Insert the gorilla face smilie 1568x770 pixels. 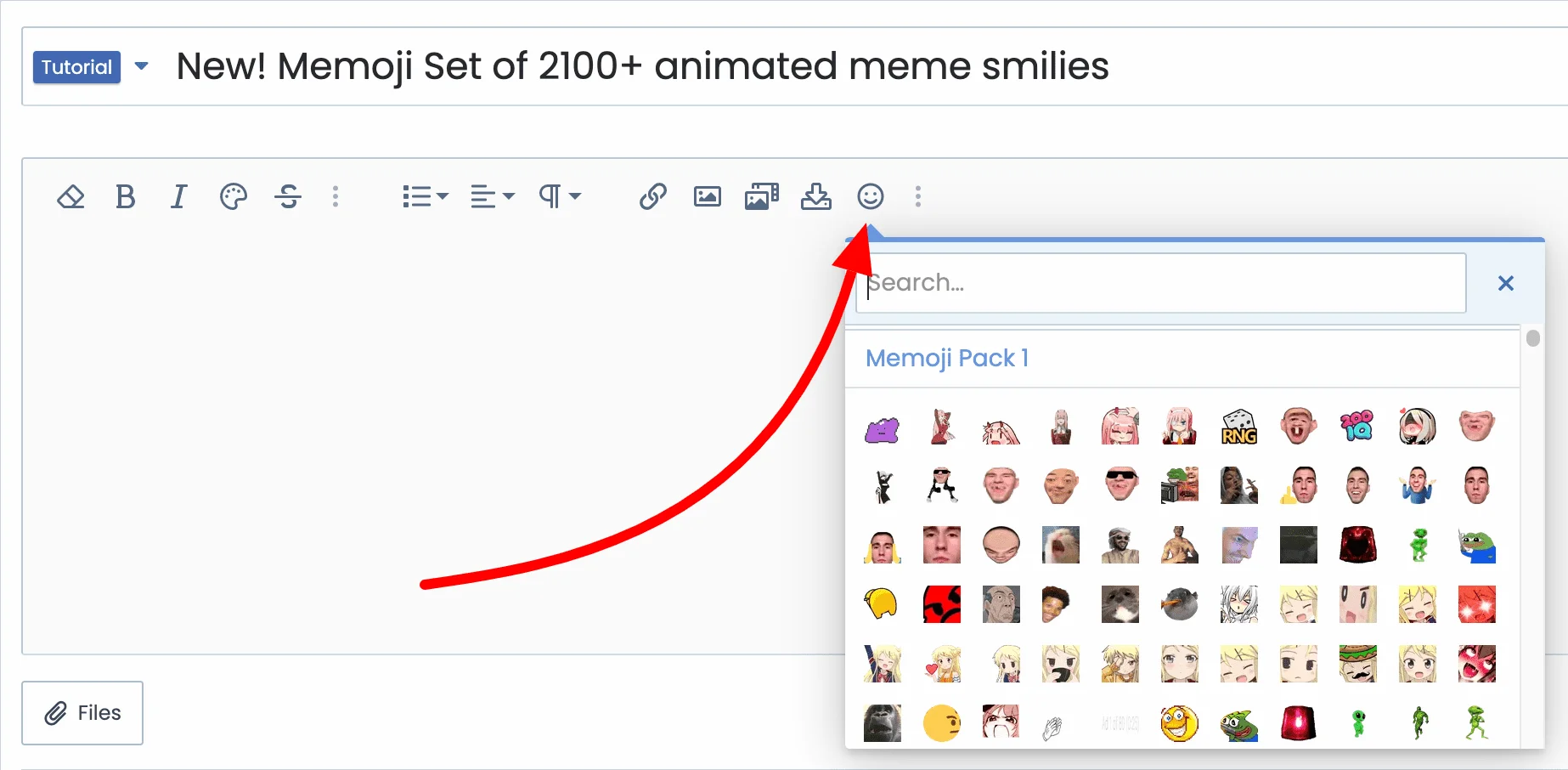[x=883, y=723]
